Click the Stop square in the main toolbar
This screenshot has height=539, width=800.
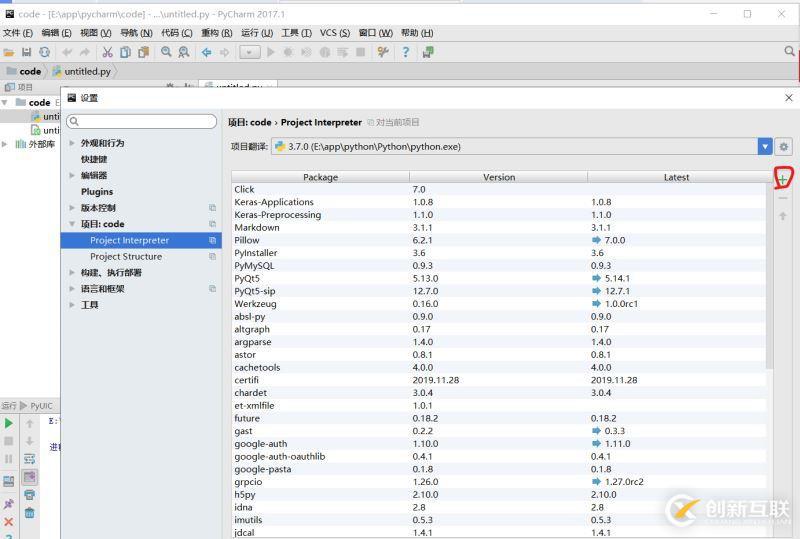coord(361,52)
